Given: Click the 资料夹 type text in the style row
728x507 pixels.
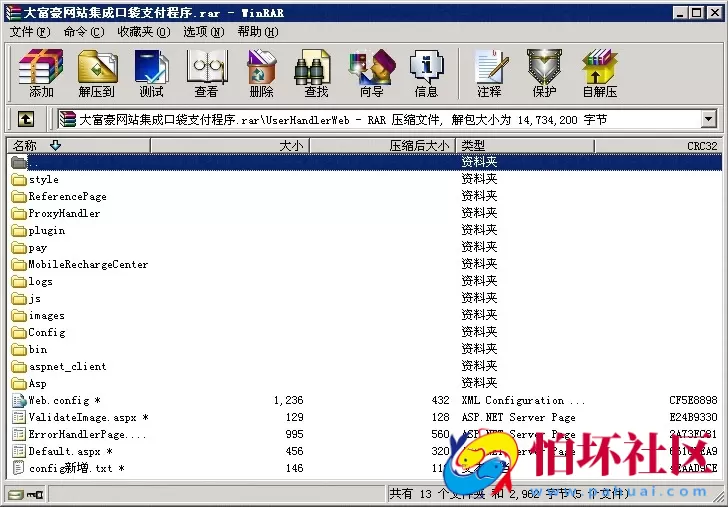Looking at the screenshot, I should click(x=479, y=179).
